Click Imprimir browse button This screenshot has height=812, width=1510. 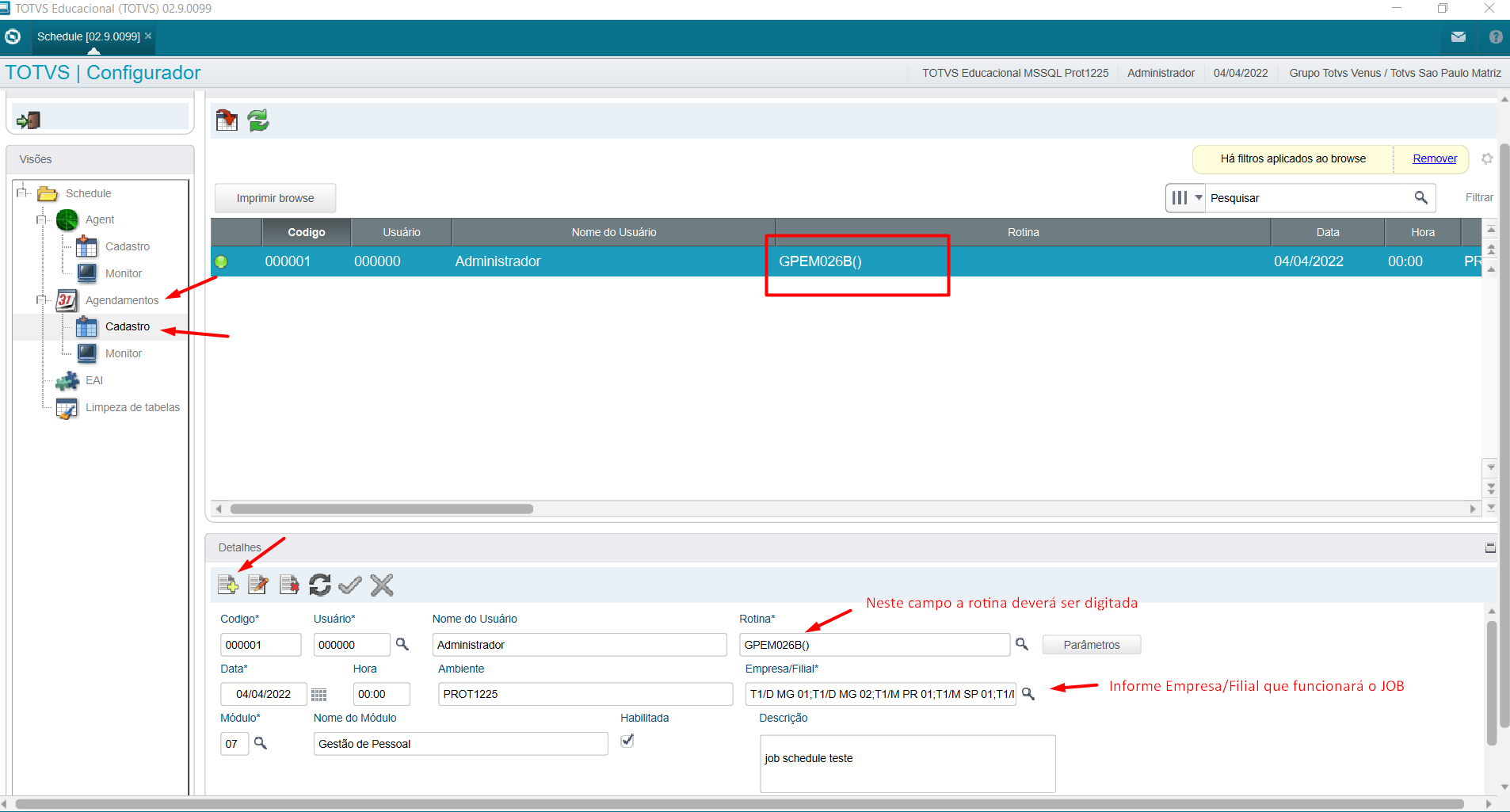tap(275, 198)
